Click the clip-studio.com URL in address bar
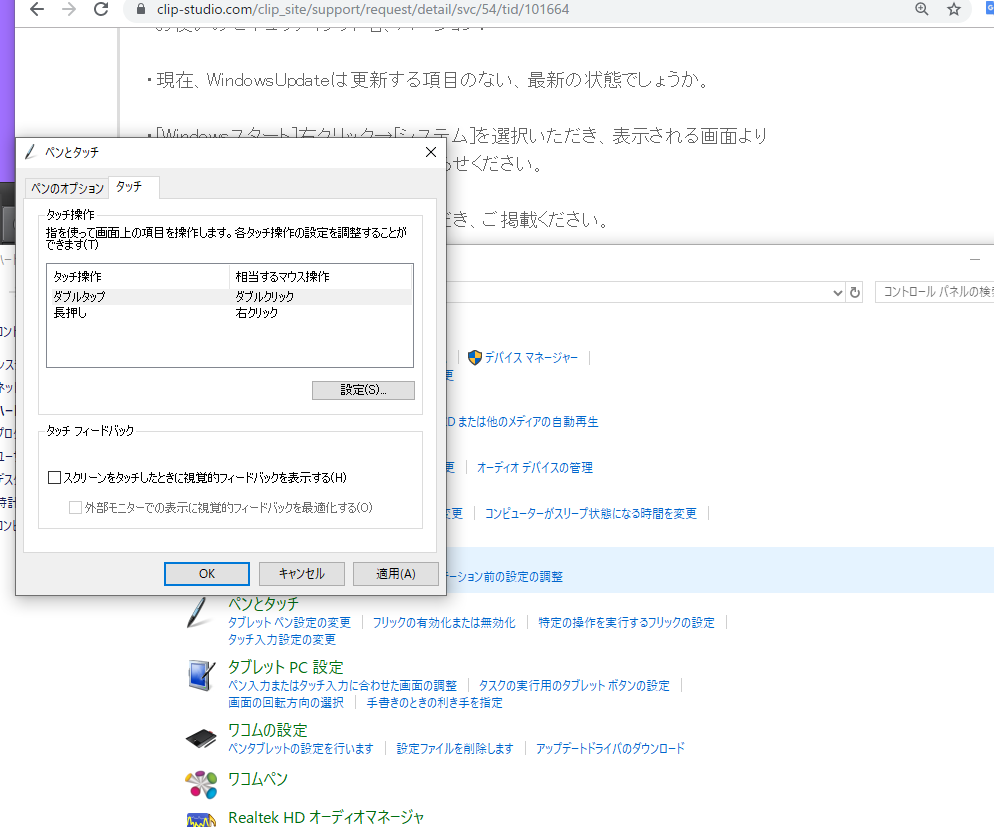Viewport: 994px width, 827px height. (363, 10)
